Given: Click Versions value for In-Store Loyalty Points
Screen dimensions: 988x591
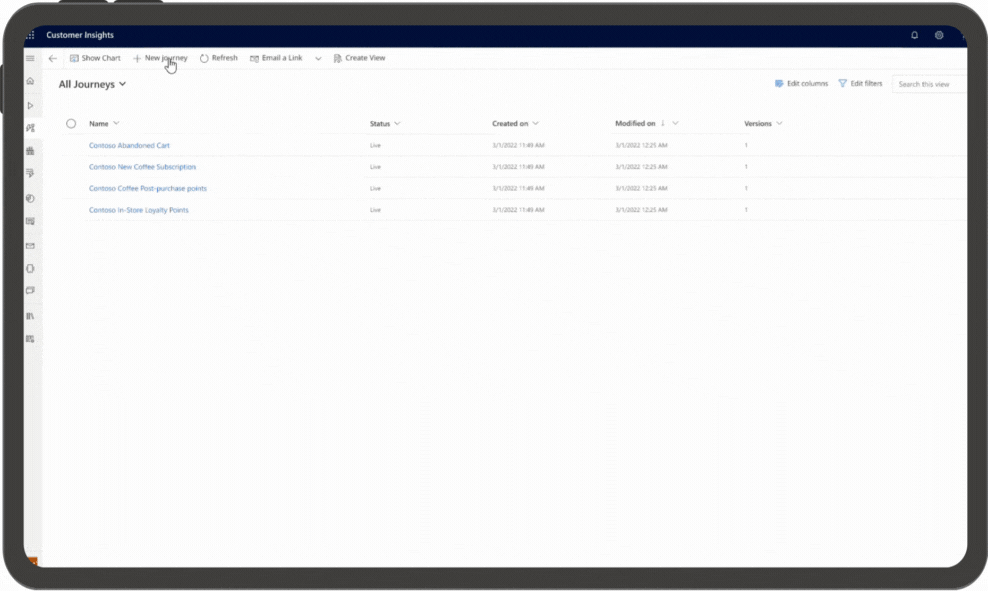Looking at the screenshot, I should [x=746, y=210].
